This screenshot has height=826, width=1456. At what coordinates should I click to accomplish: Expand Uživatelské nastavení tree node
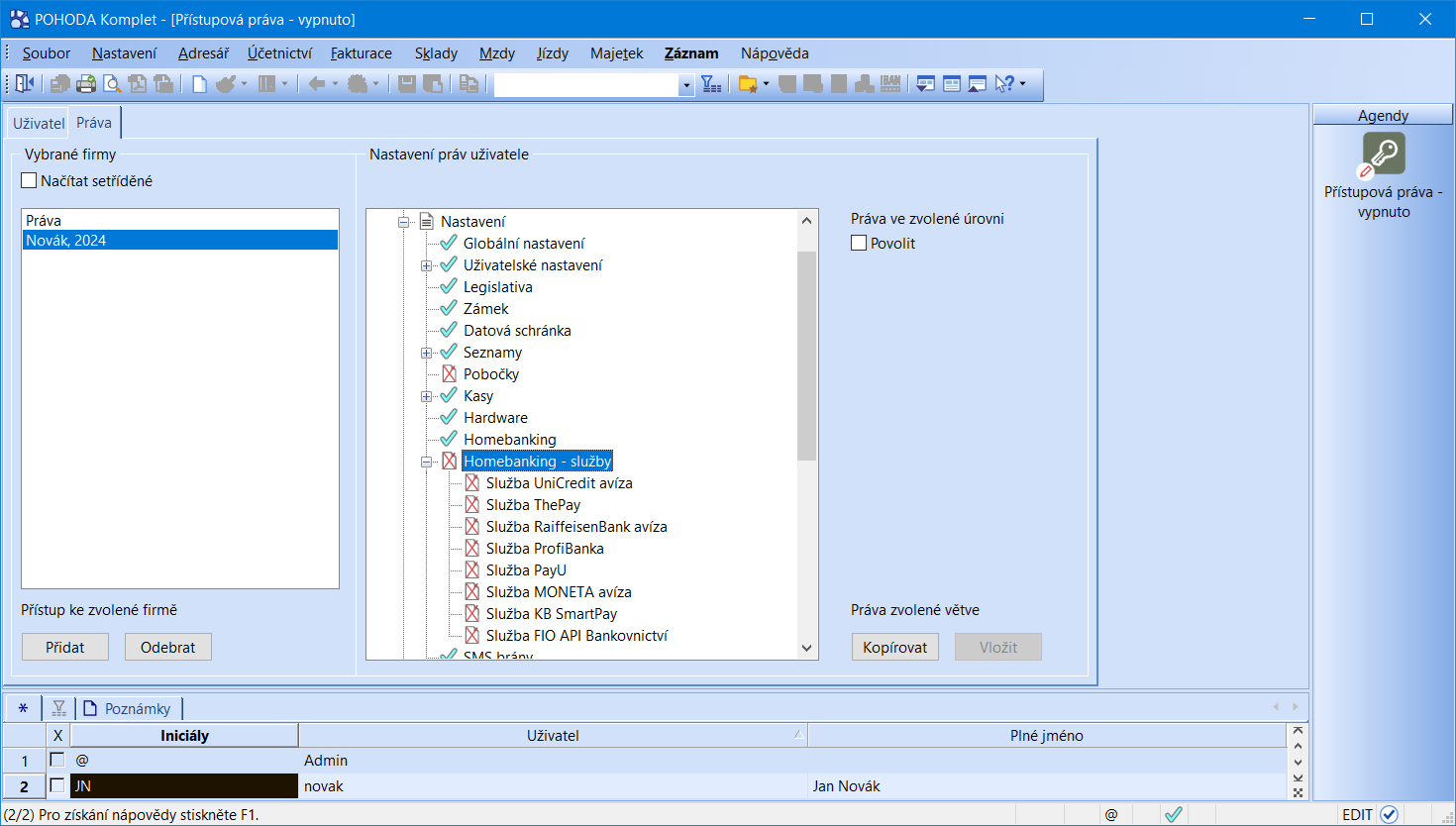tap(427, 265)
